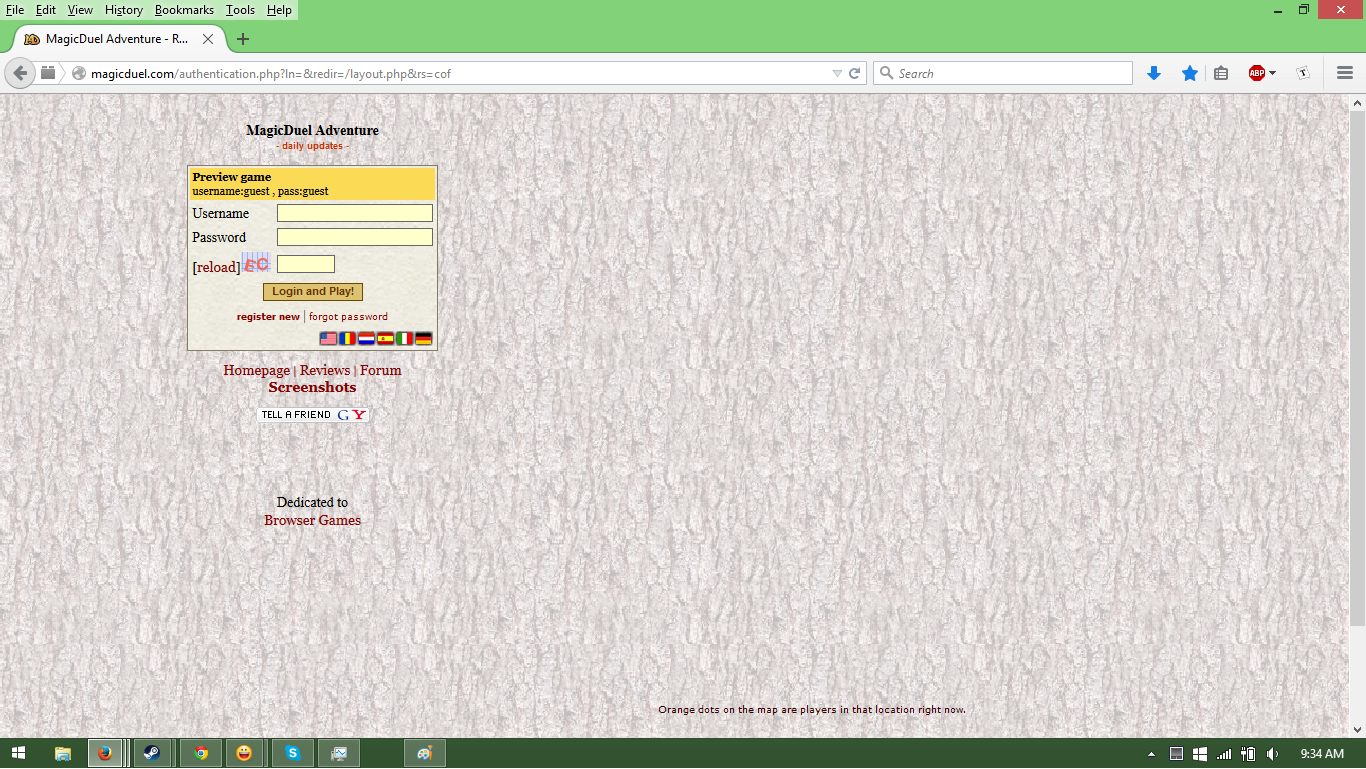Click the browser address bar URL
This screenshot has width=1366, height=769.
pyautogui.click(x=270, y=73)
